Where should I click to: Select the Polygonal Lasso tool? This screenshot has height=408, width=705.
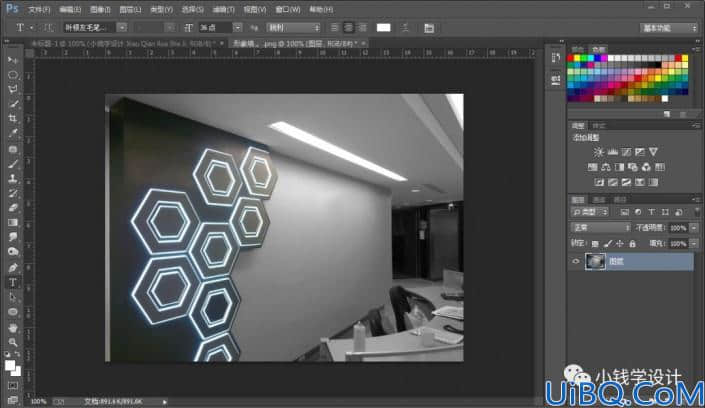coord(13,90)
